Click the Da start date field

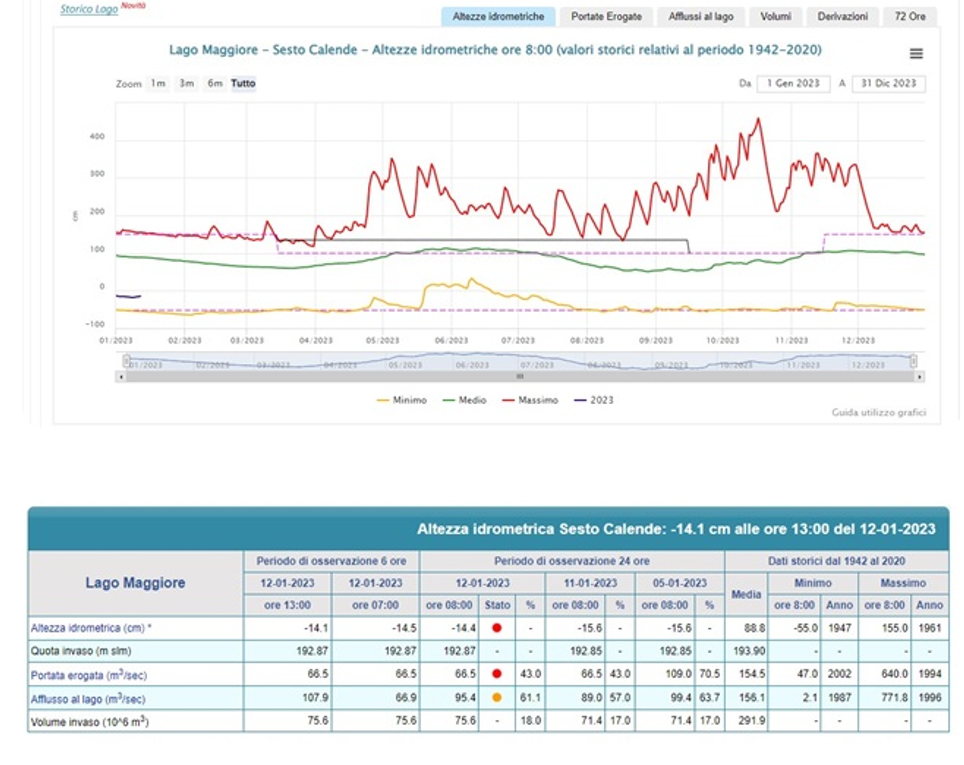[793, 84]
